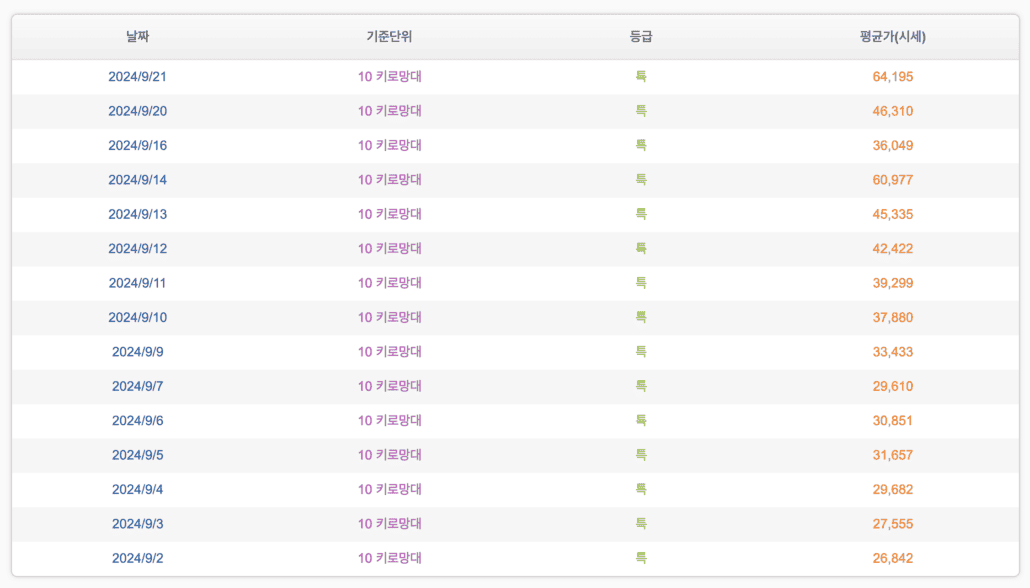Screen dimensions: 1030x588
Task: Click price 64,195 in the top row
Action: pos(893,77)
